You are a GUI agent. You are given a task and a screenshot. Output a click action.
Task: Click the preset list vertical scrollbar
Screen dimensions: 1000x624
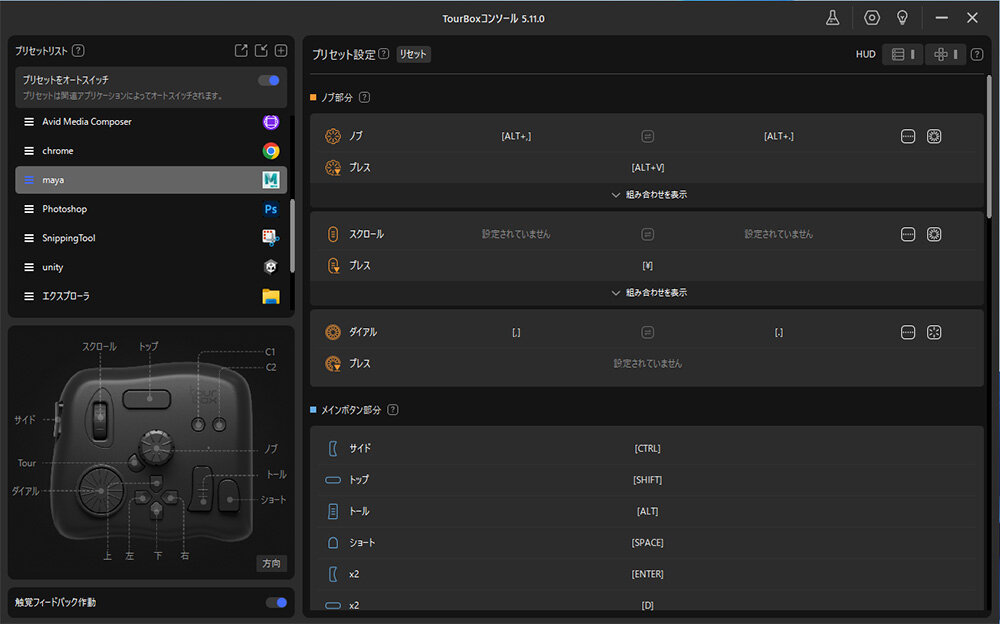[x=292, y=235]
